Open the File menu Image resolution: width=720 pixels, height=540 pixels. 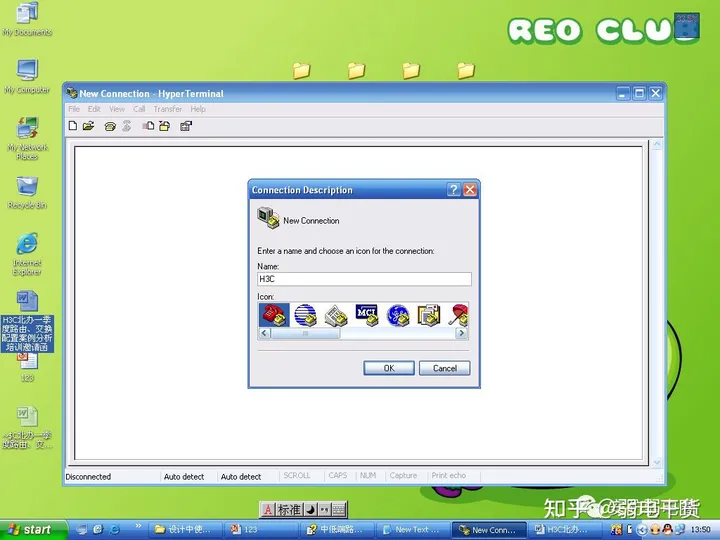[x=74, y=109]
